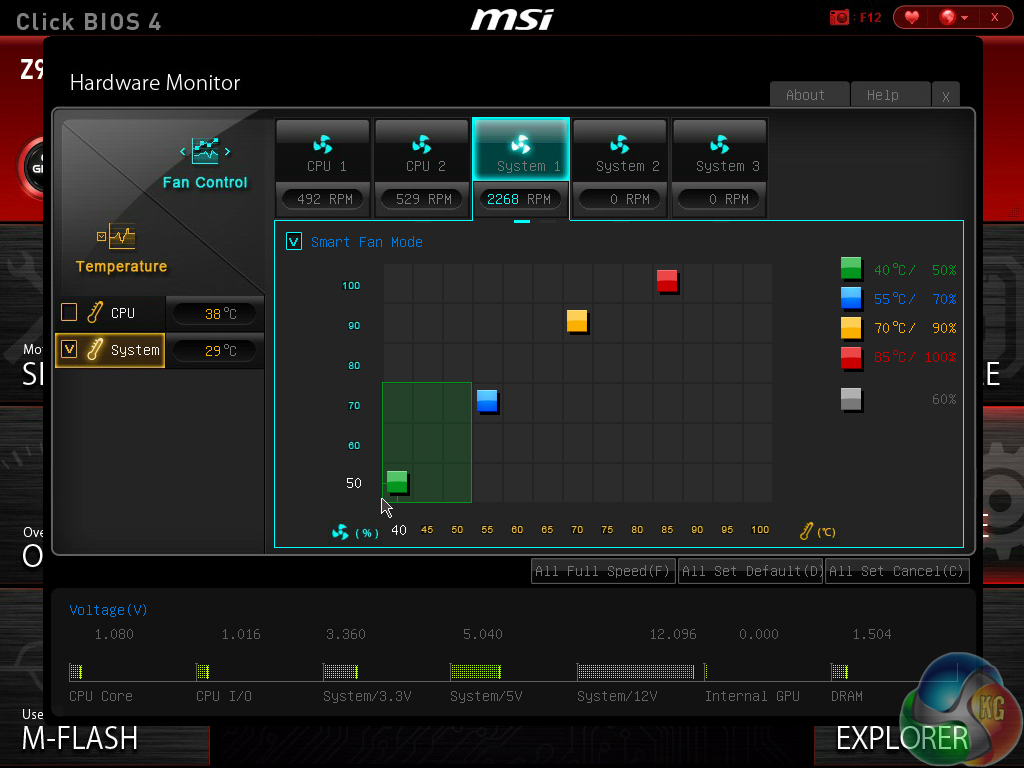Viewport: 1024px width, 768px height.
Task: Click the fan icon on System 3 tab
Action: pyautogui.click(x=720, y=144)
